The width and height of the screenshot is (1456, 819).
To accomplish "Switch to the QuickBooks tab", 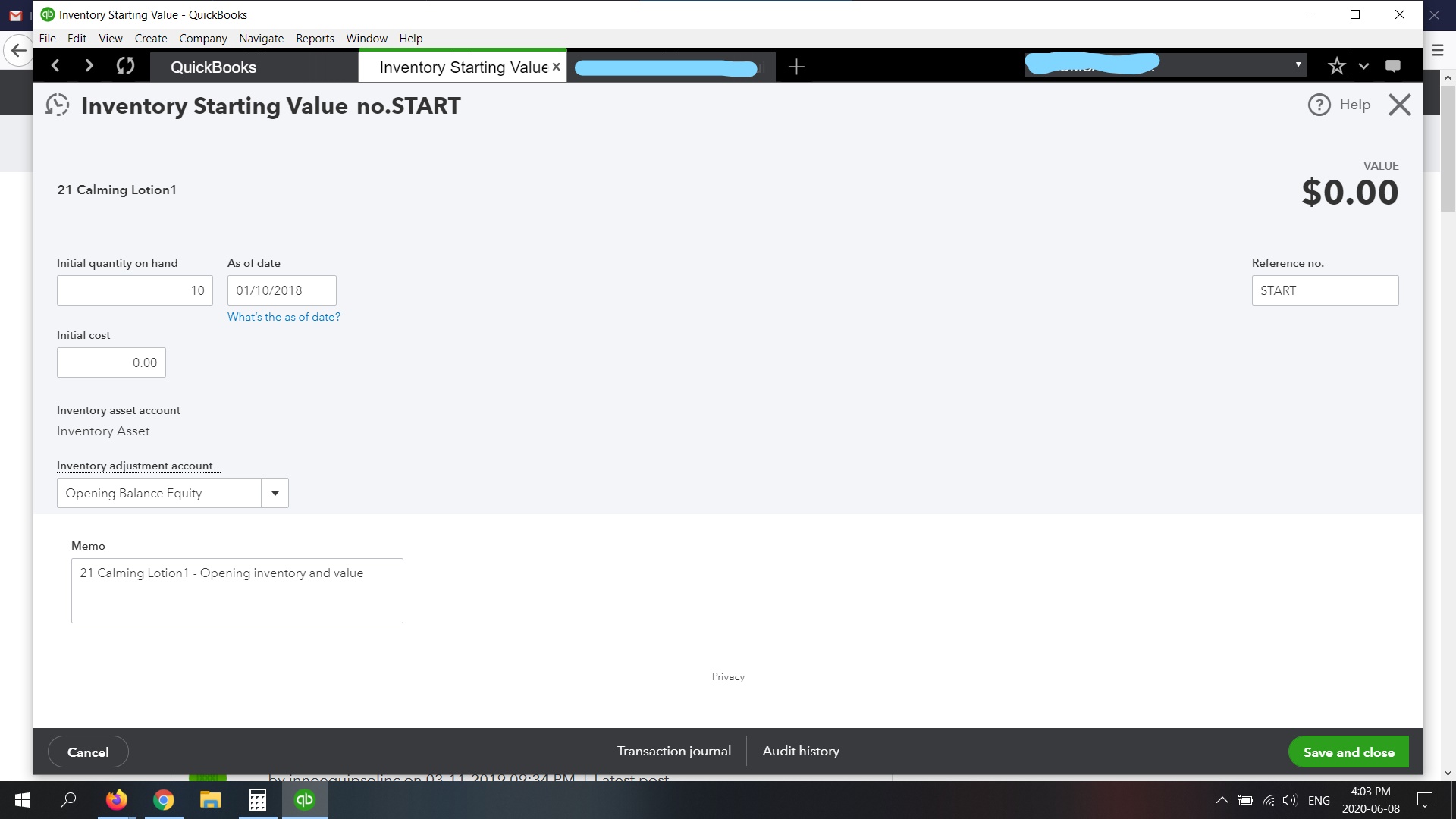I will tap(213, 67).
